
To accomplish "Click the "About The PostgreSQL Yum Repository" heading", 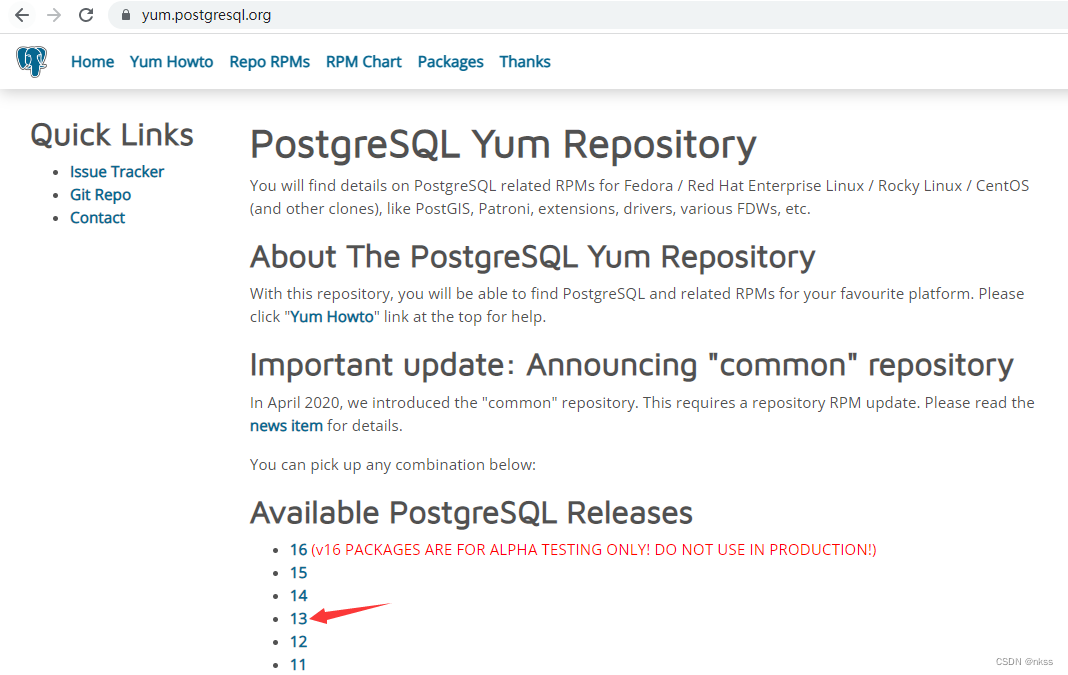I will (533, 257).
